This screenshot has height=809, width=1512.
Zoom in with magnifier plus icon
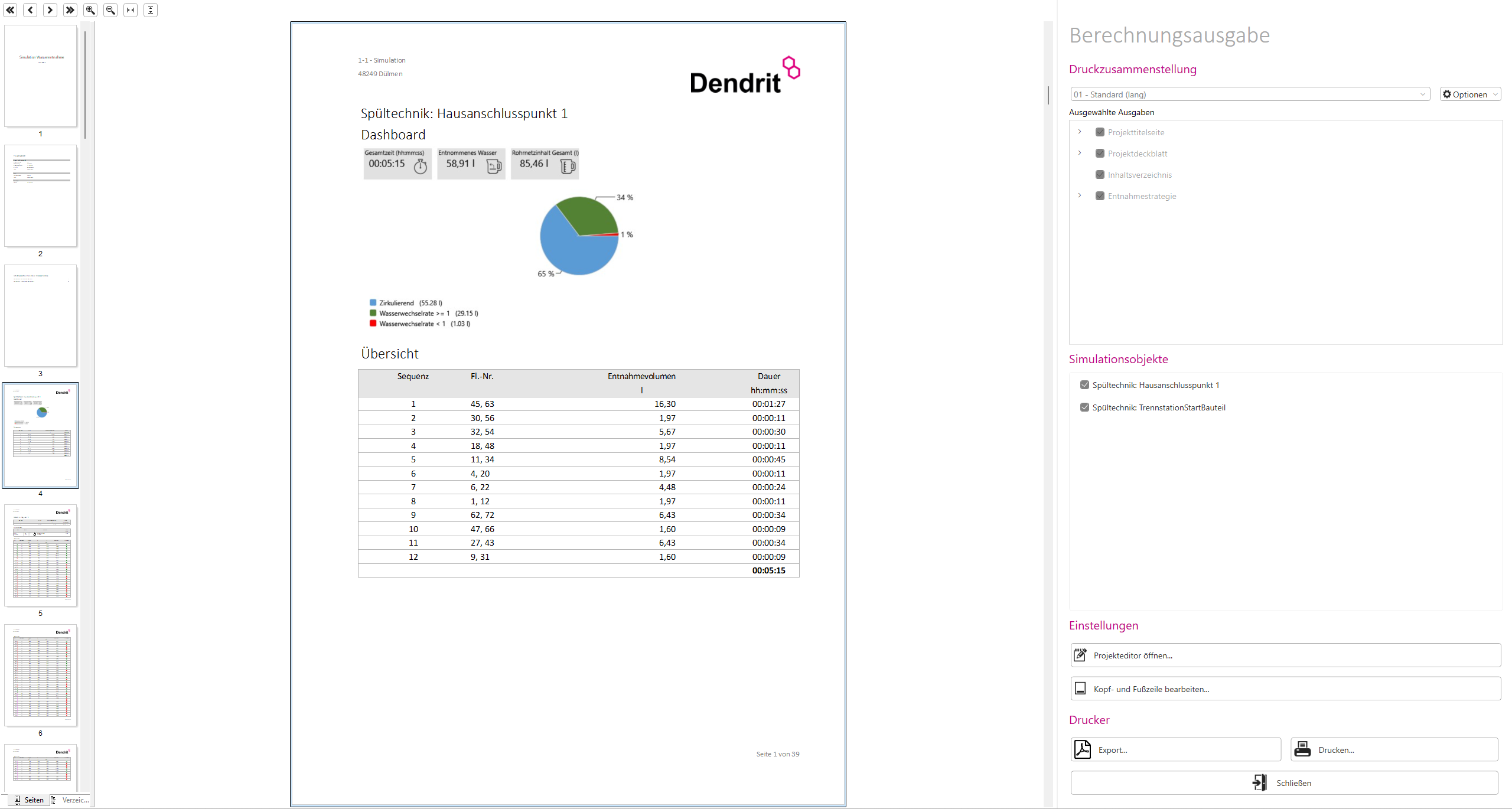tap(90, 10)
